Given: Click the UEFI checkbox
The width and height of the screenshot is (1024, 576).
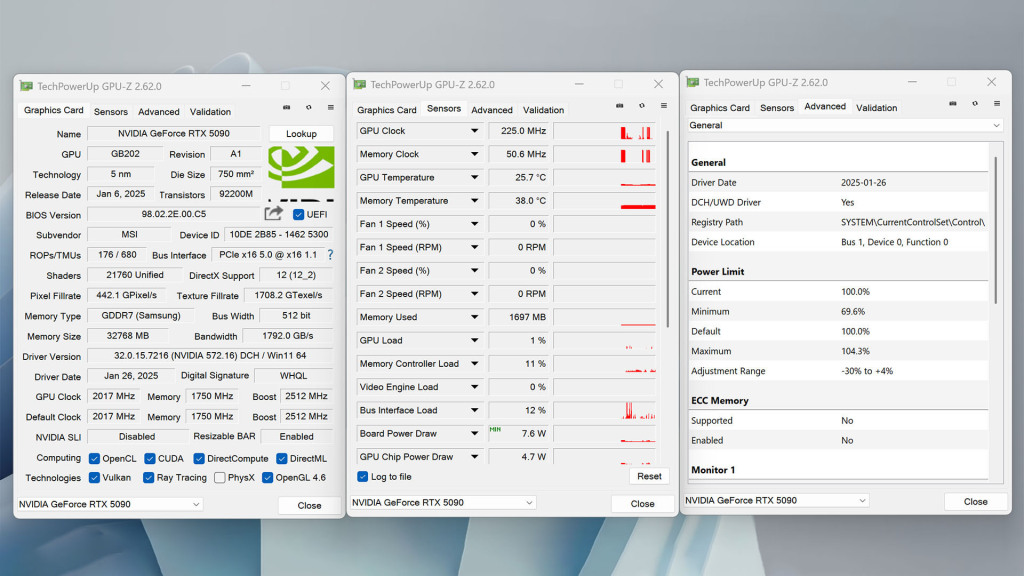Looking at the screenshot, I should [300, 213].
